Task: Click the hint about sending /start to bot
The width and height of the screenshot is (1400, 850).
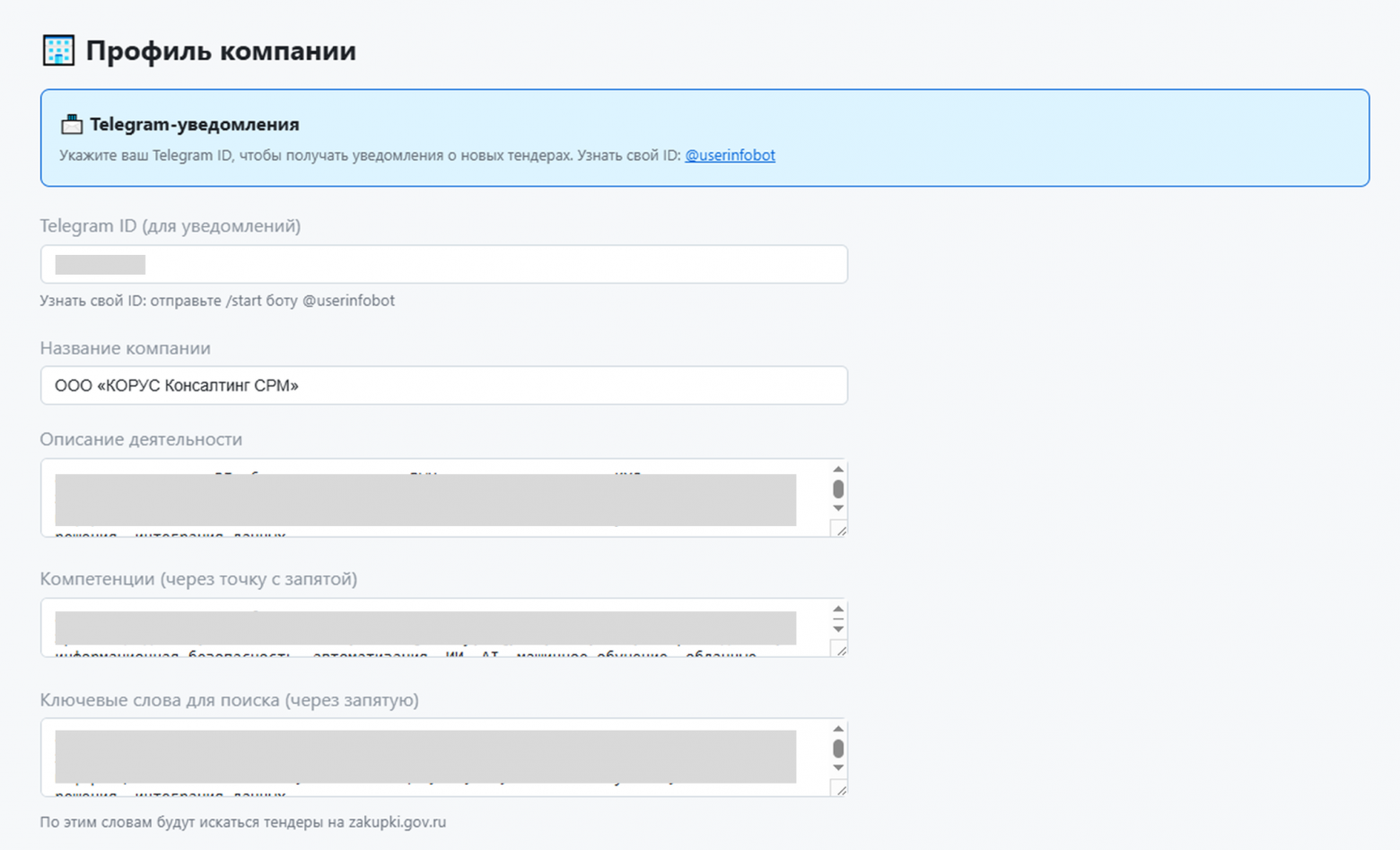Action: pyautogui.click(x=217, y=301)
